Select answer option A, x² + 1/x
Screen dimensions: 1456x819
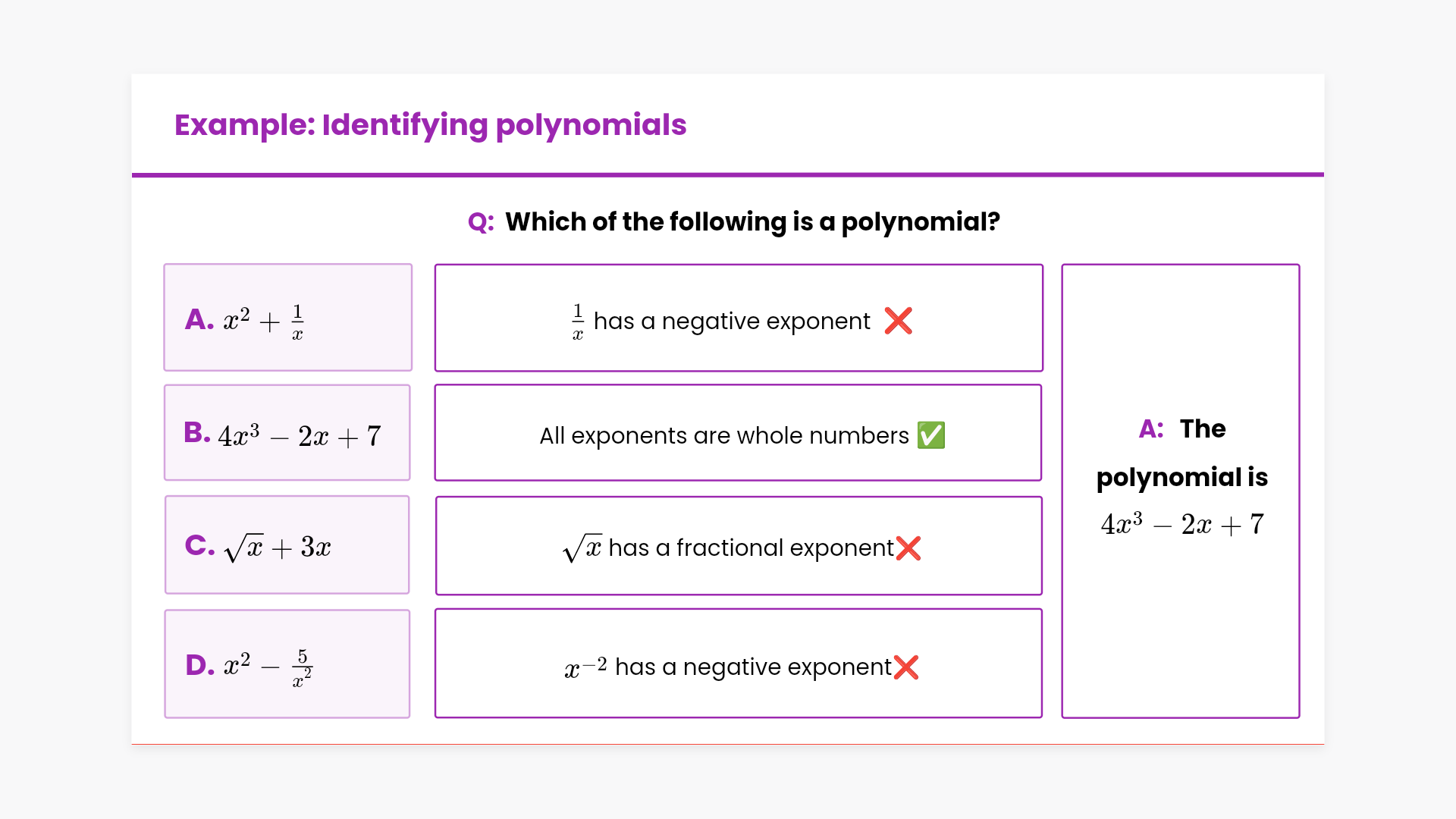coord(288,318)
